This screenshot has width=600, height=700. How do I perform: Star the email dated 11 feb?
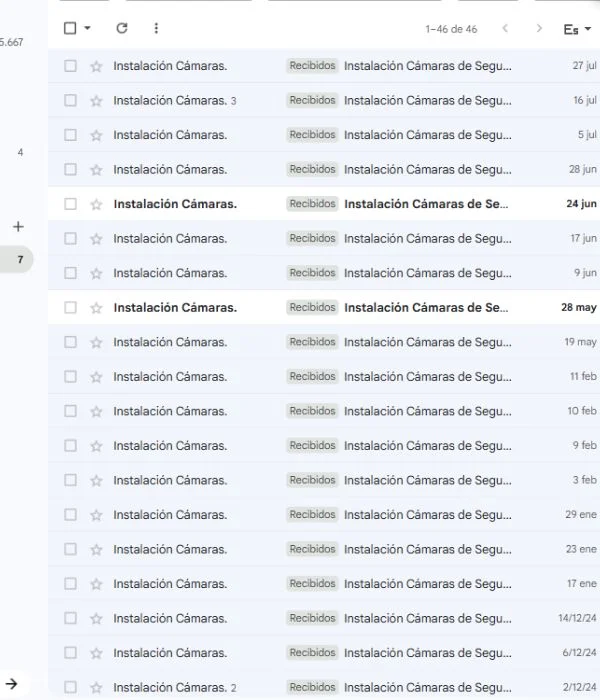coord(96,377)
